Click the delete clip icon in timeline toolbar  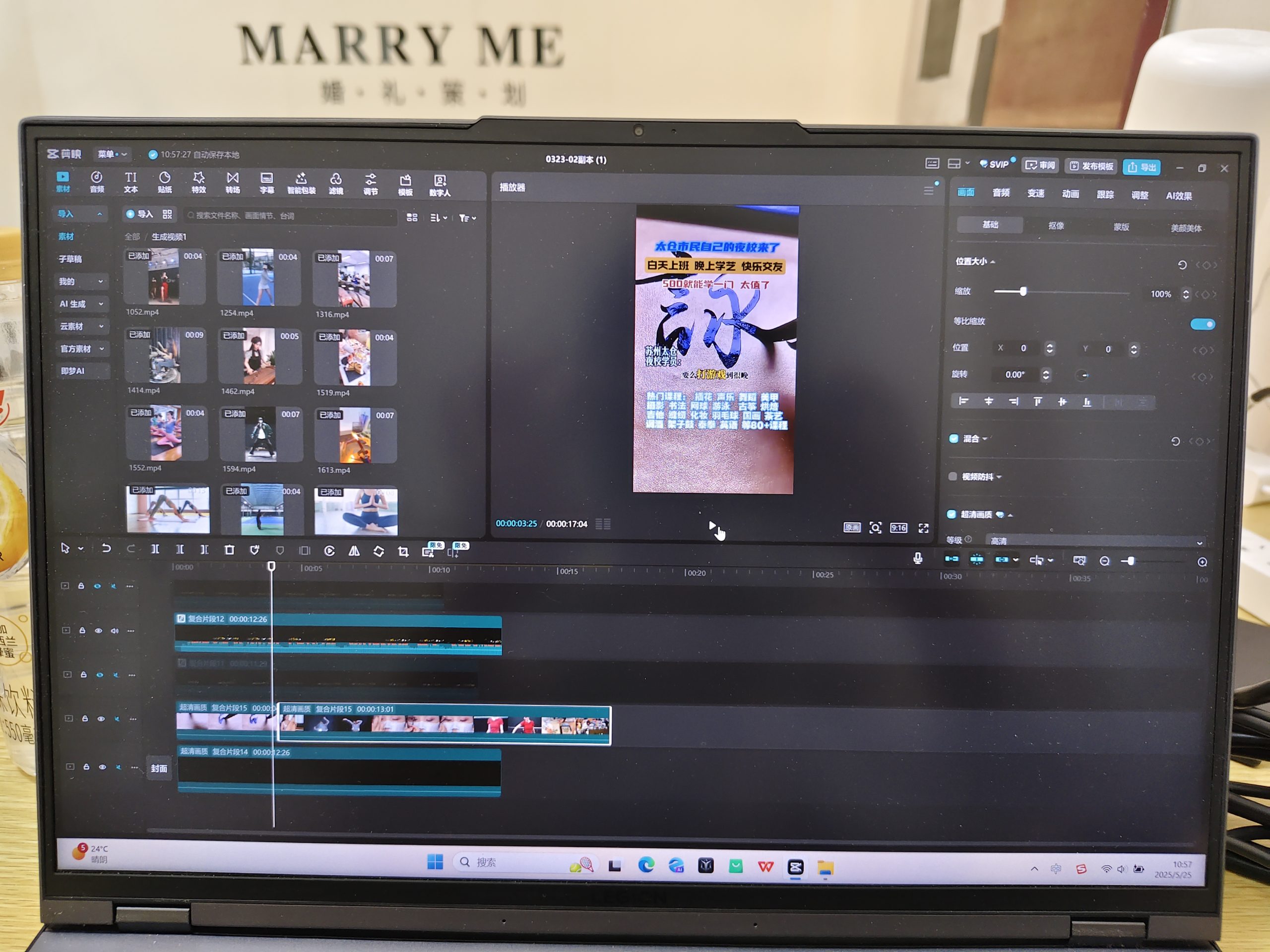point(230,550)
